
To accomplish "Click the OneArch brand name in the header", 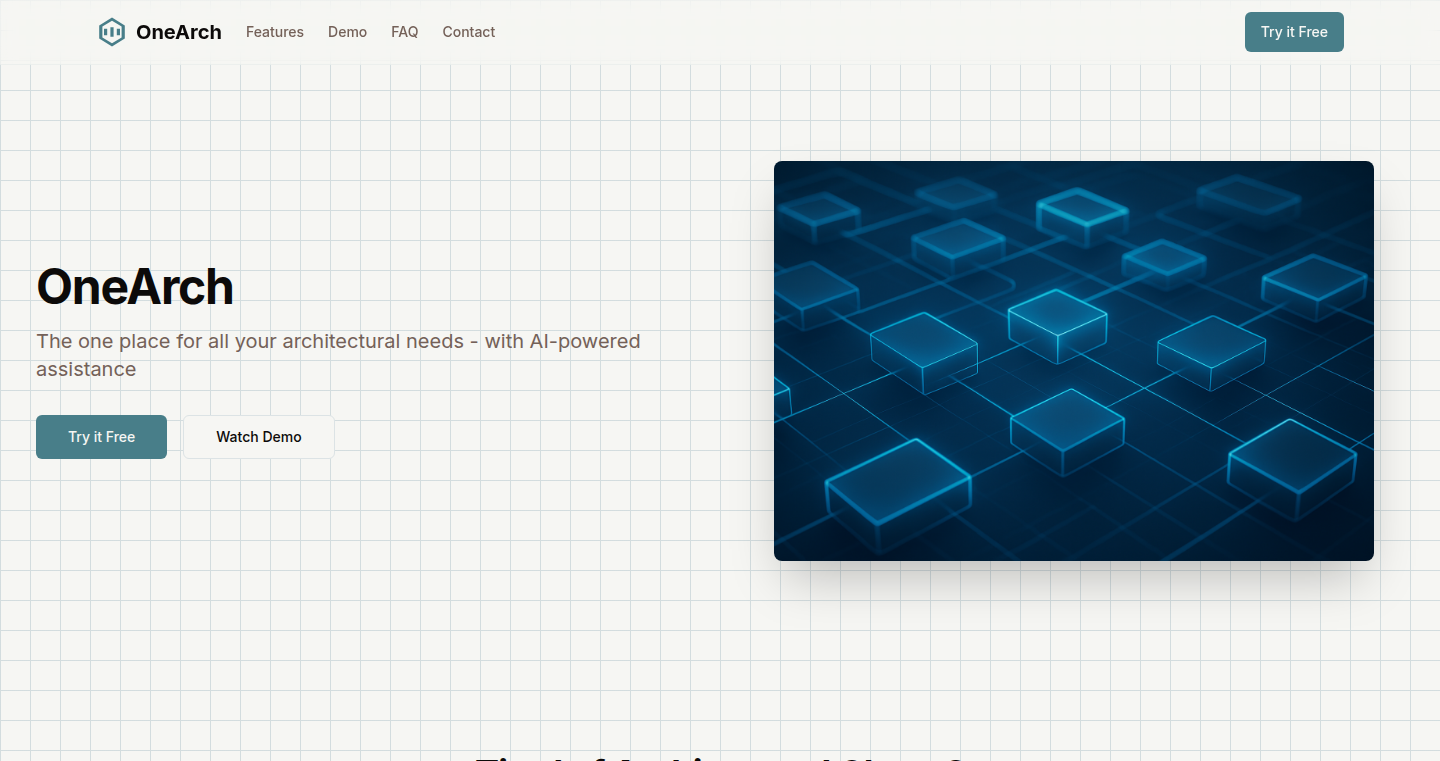I will (179, 32).
